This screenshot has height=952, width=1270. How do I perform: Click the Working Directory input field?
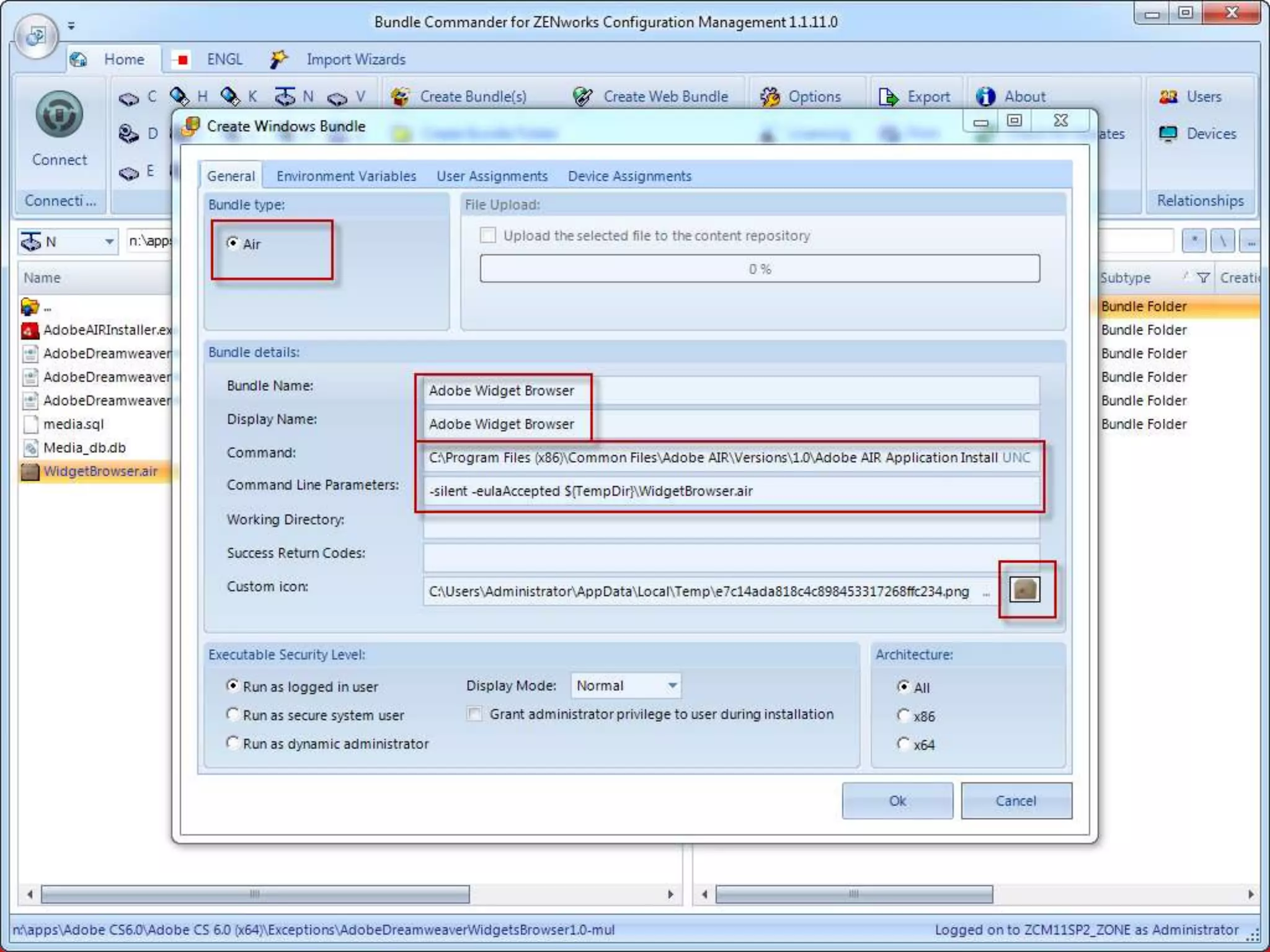click(730, 526)
